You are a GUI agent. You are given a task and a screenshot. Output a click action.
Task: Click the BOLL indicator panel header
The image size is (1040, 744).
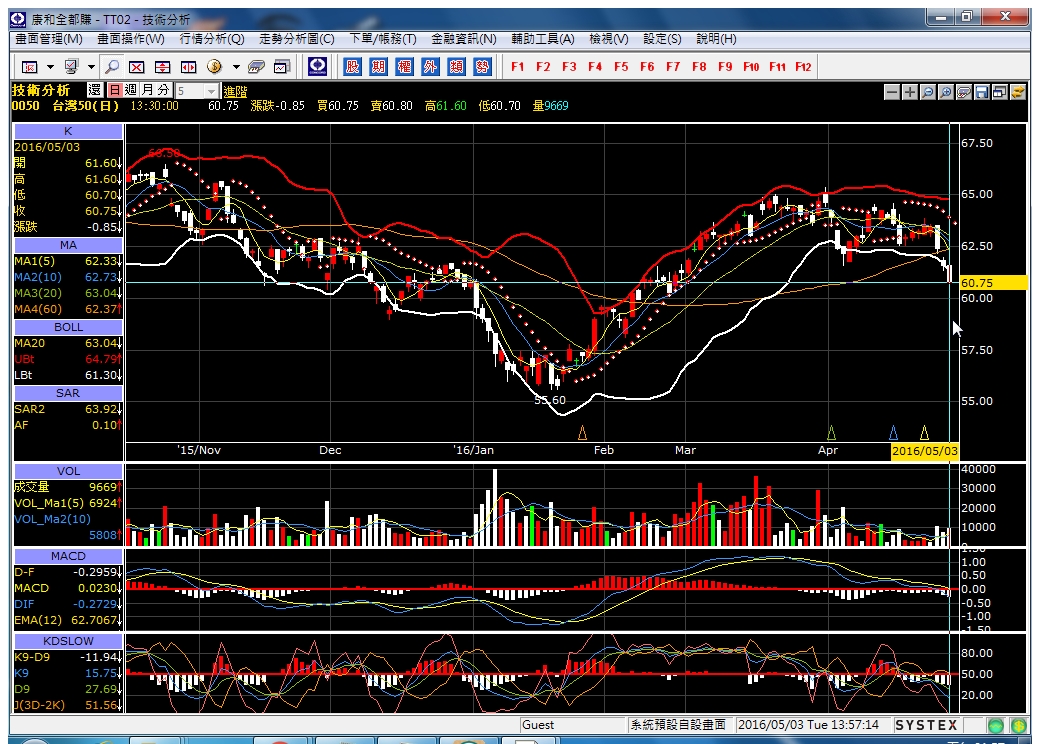[68, 328]
